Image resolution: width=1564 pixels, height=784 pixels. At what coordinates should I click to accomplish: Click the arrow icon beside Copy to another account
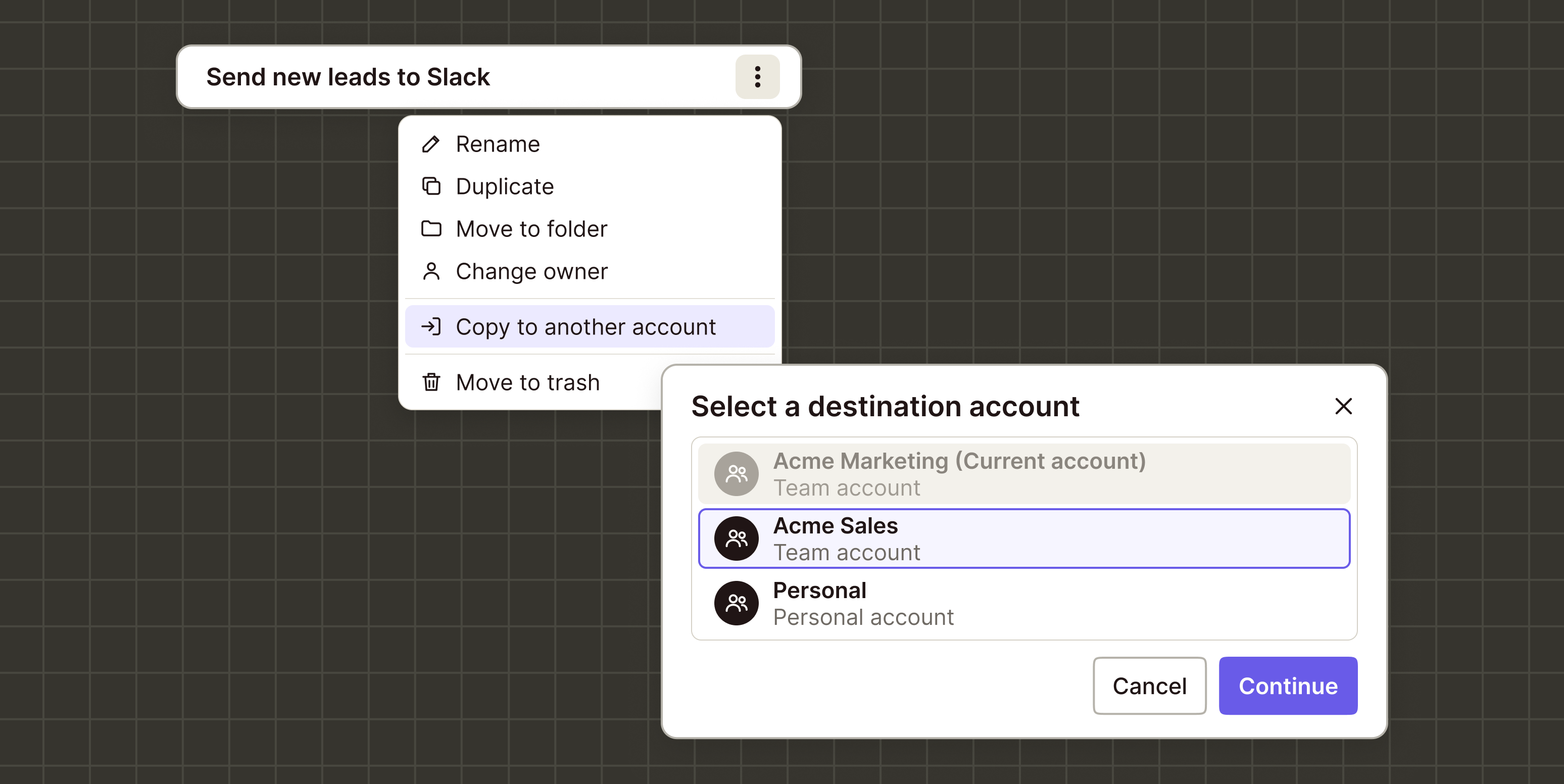tap(431, 327)
